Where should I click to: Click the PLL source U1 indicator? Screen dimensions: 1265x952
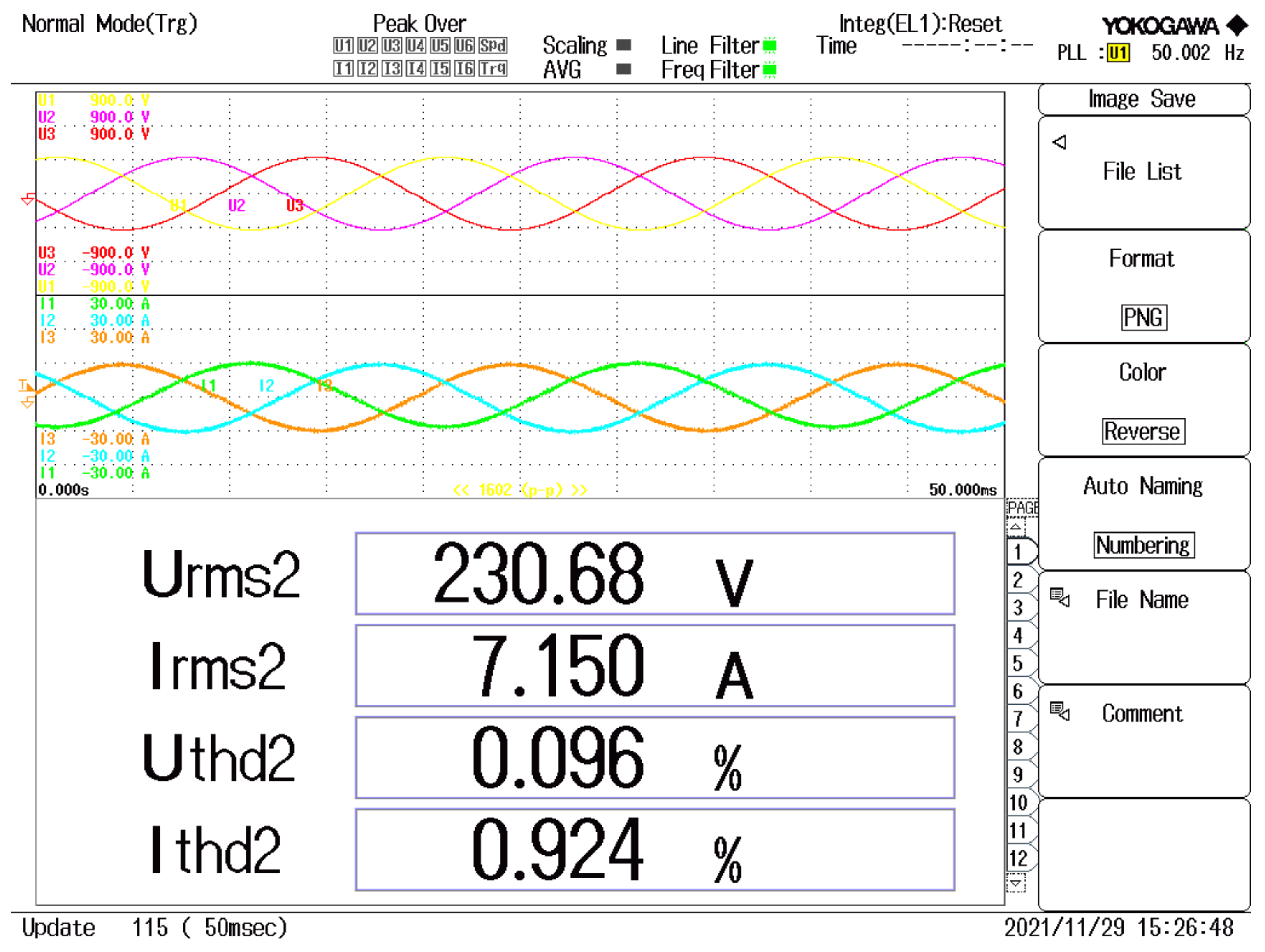point(1118,53)
